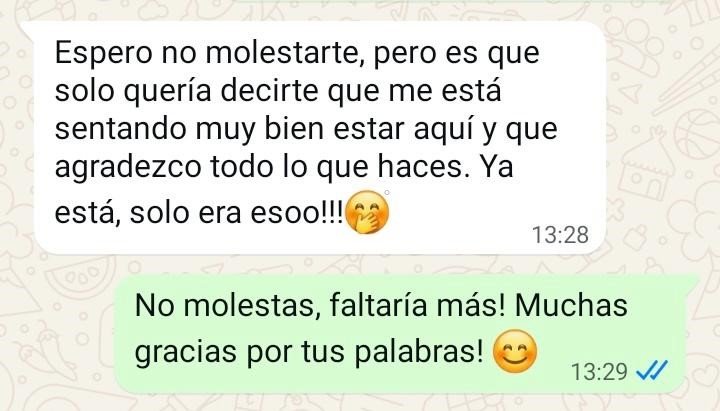The width and height of the screenshot is (720, 411).
Task: Click the 13:28 timestamp
Action: pos(560,235)
